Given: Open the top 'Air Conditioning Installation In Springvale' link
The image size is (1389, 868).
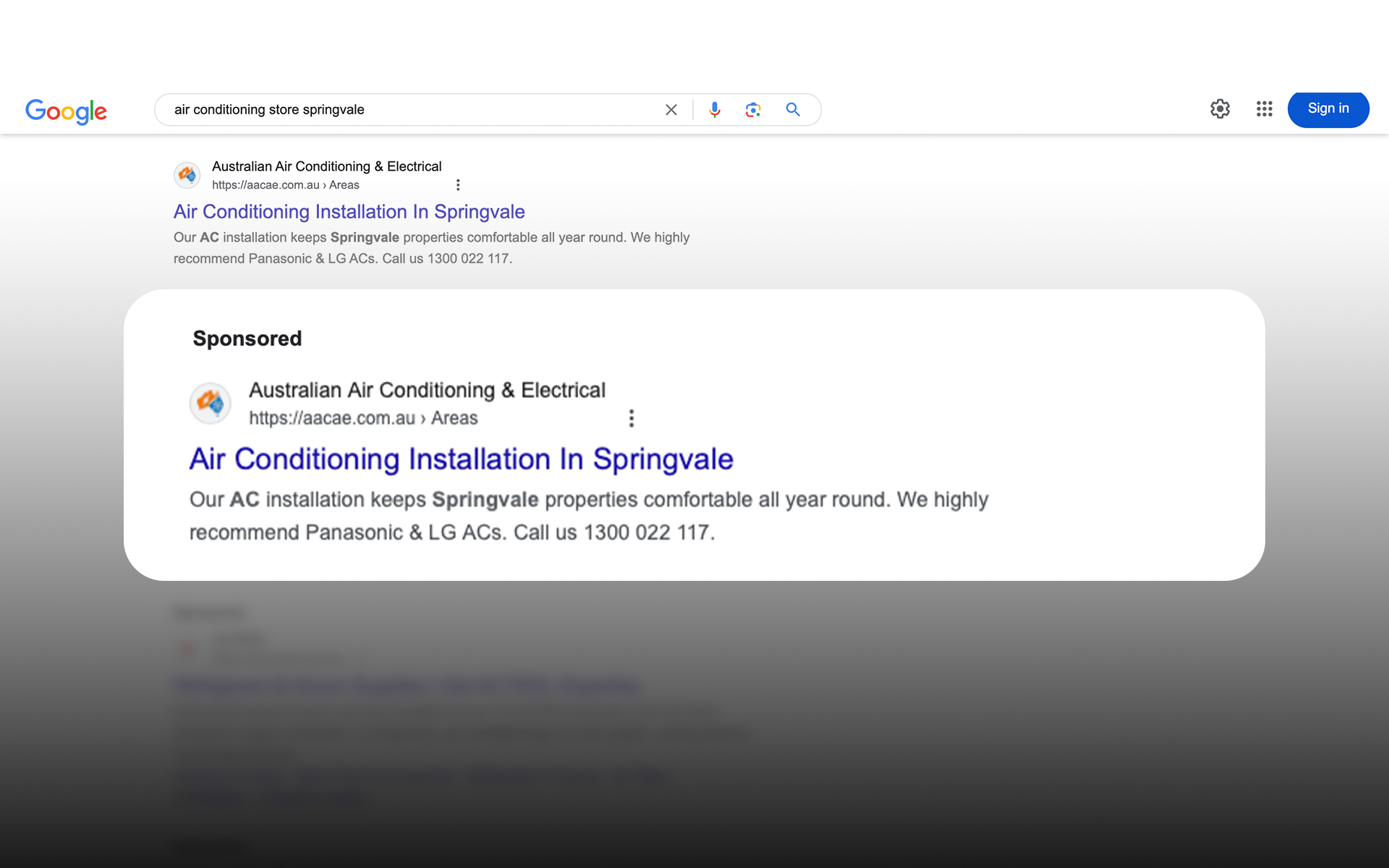Looking at the screenshot, I should tap(349, 212).
